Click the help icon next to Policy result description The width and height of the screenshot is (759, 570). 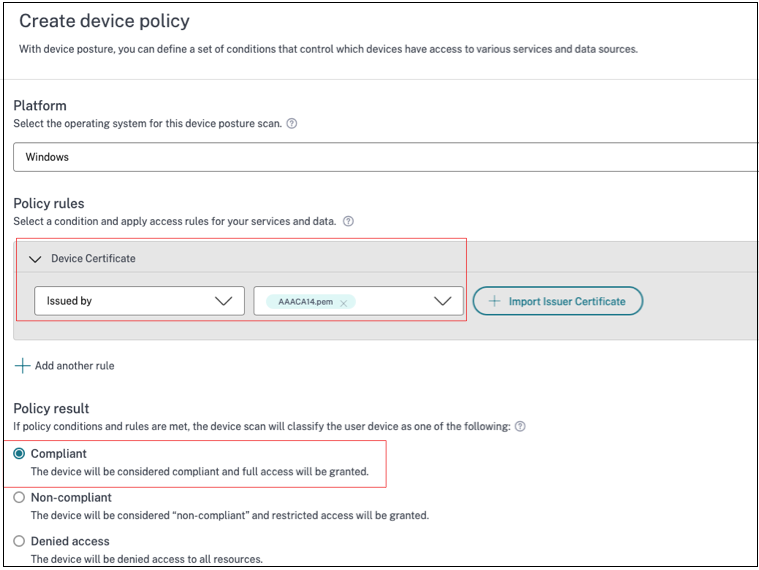coord(520,426)
